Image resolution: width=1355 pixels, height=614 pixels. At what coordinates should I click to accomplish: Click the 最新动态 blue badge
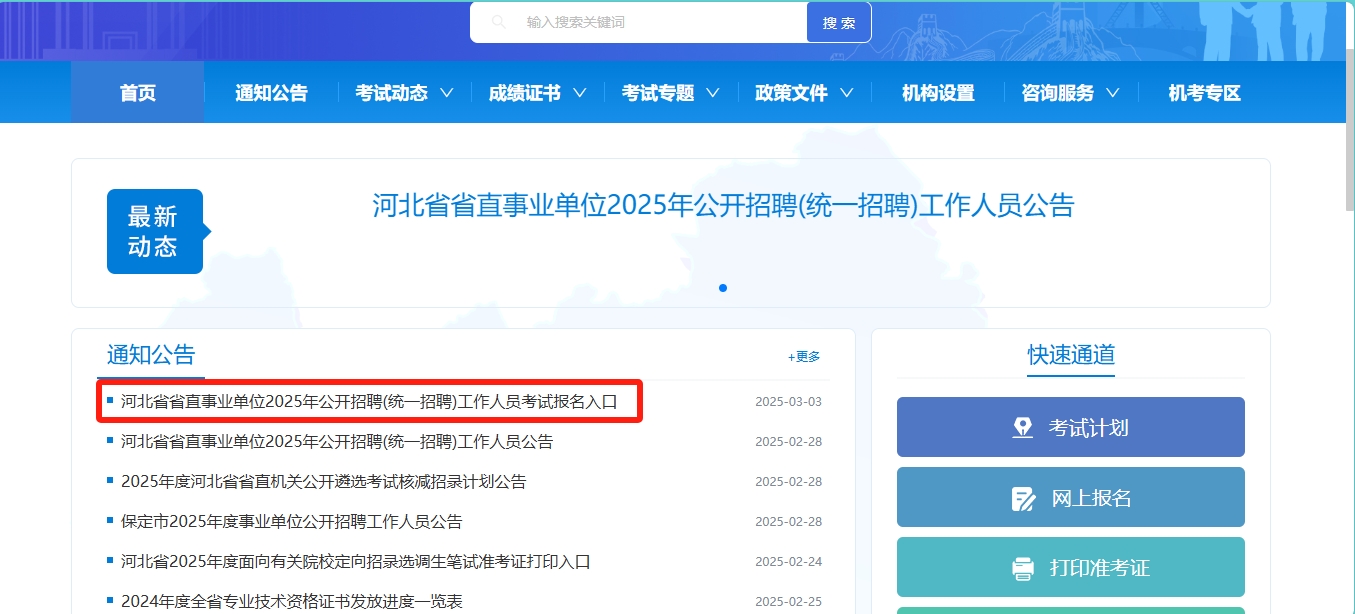(x=155, y=231)
